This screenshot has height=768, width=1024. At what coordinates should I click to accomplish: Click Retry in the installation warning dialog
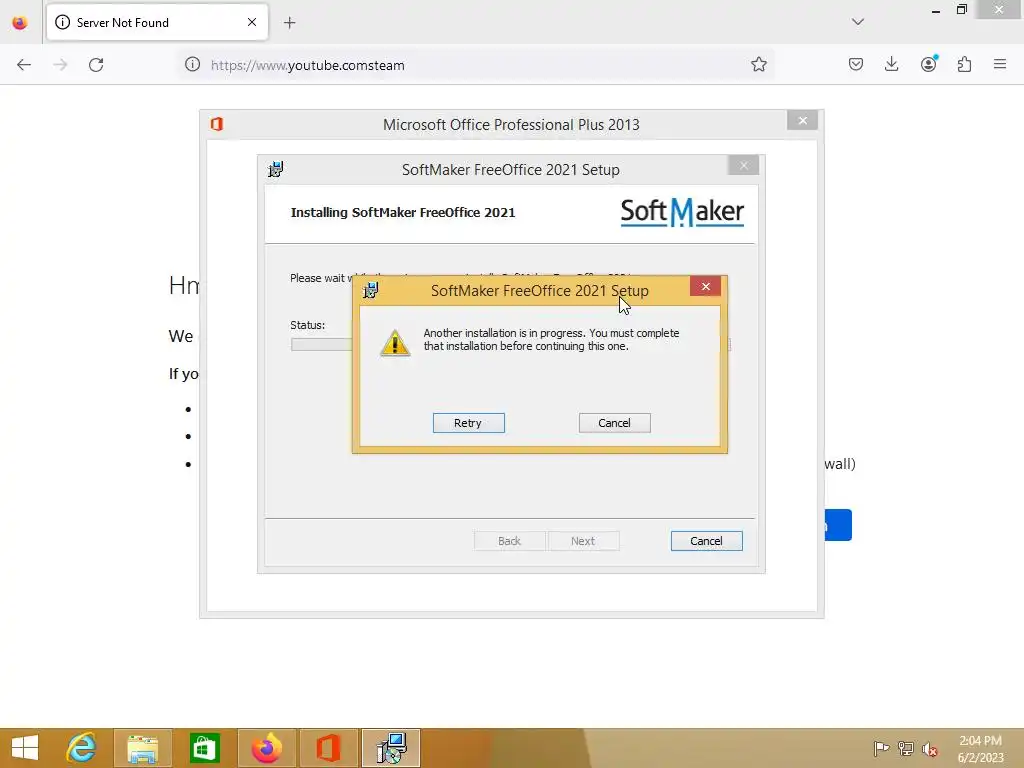point(468,423)
